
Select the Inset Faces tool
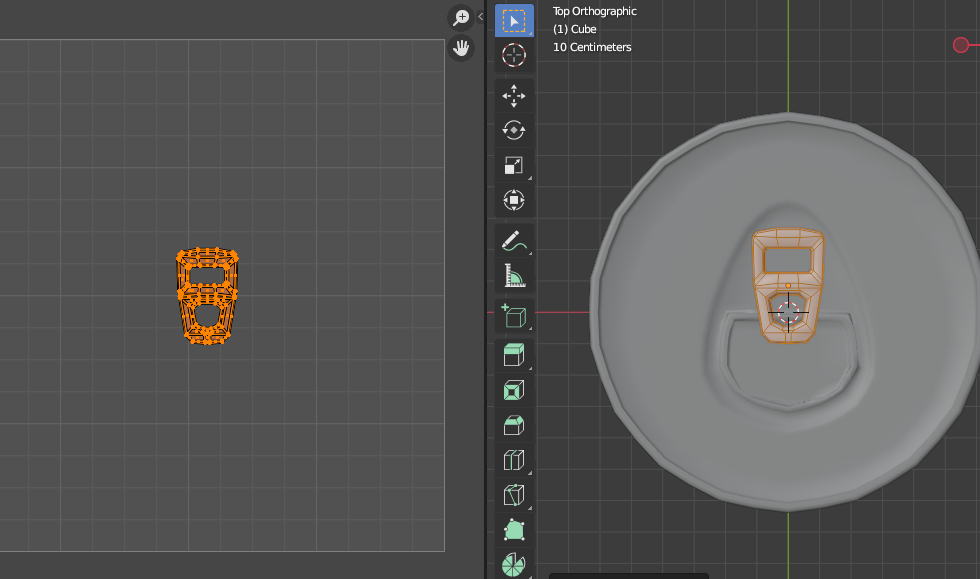pyautogui.click(x=514, y=390)
